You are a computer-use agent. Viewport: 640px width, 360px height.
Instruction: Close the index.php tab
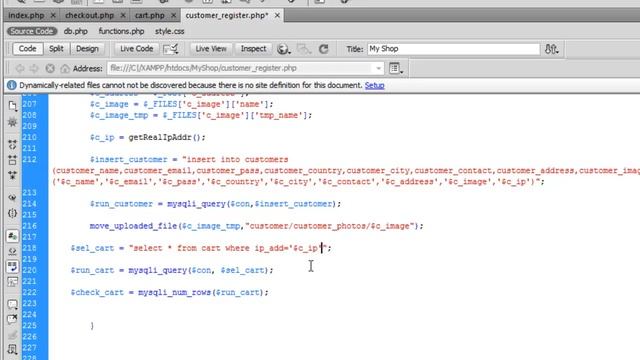click(x=53, y=16)
